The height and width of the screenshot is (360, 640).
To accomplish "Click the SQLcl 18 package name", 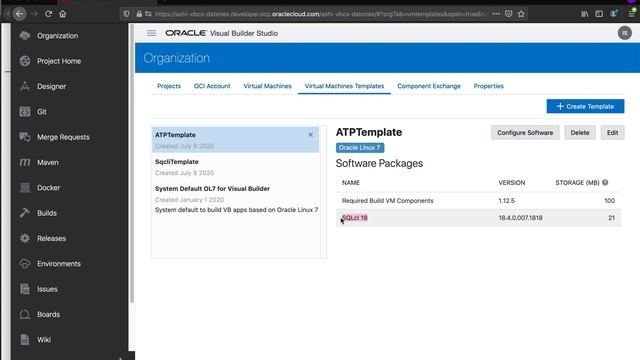I will (x=355, y=218).
